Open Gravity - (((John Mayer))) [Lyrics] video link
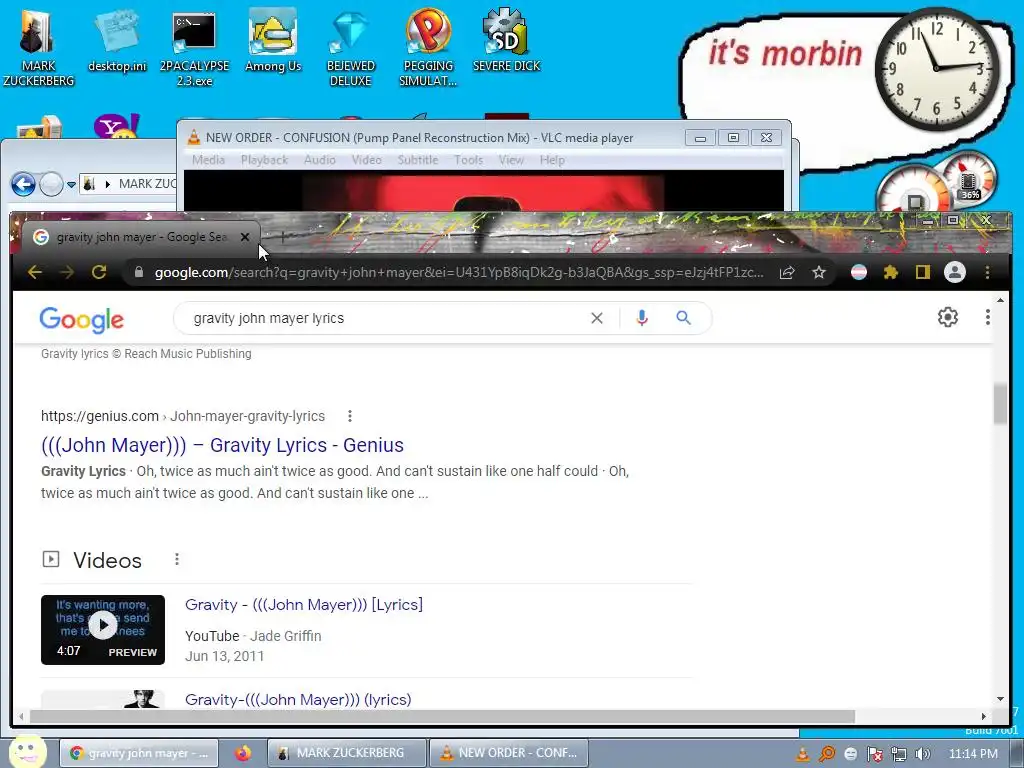1024x768 pixels. [x=304, y=605]
